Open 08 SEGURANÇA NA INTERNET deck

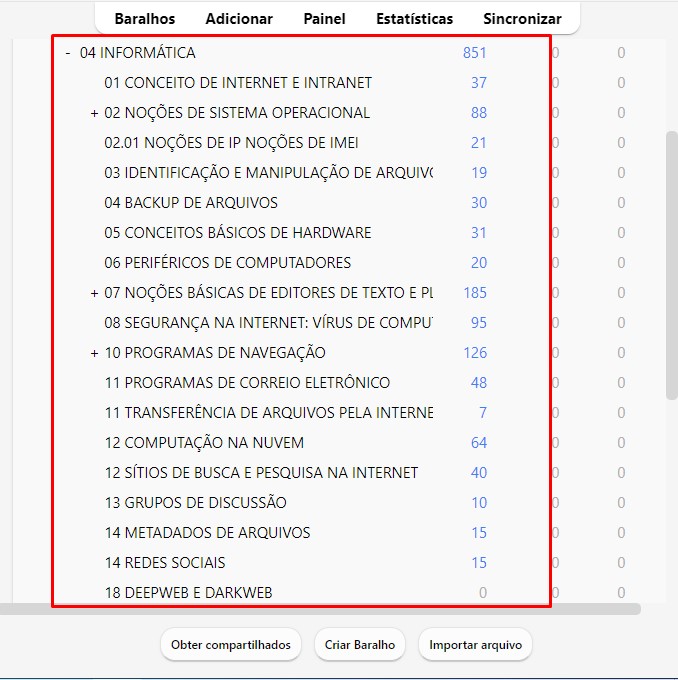269,323
